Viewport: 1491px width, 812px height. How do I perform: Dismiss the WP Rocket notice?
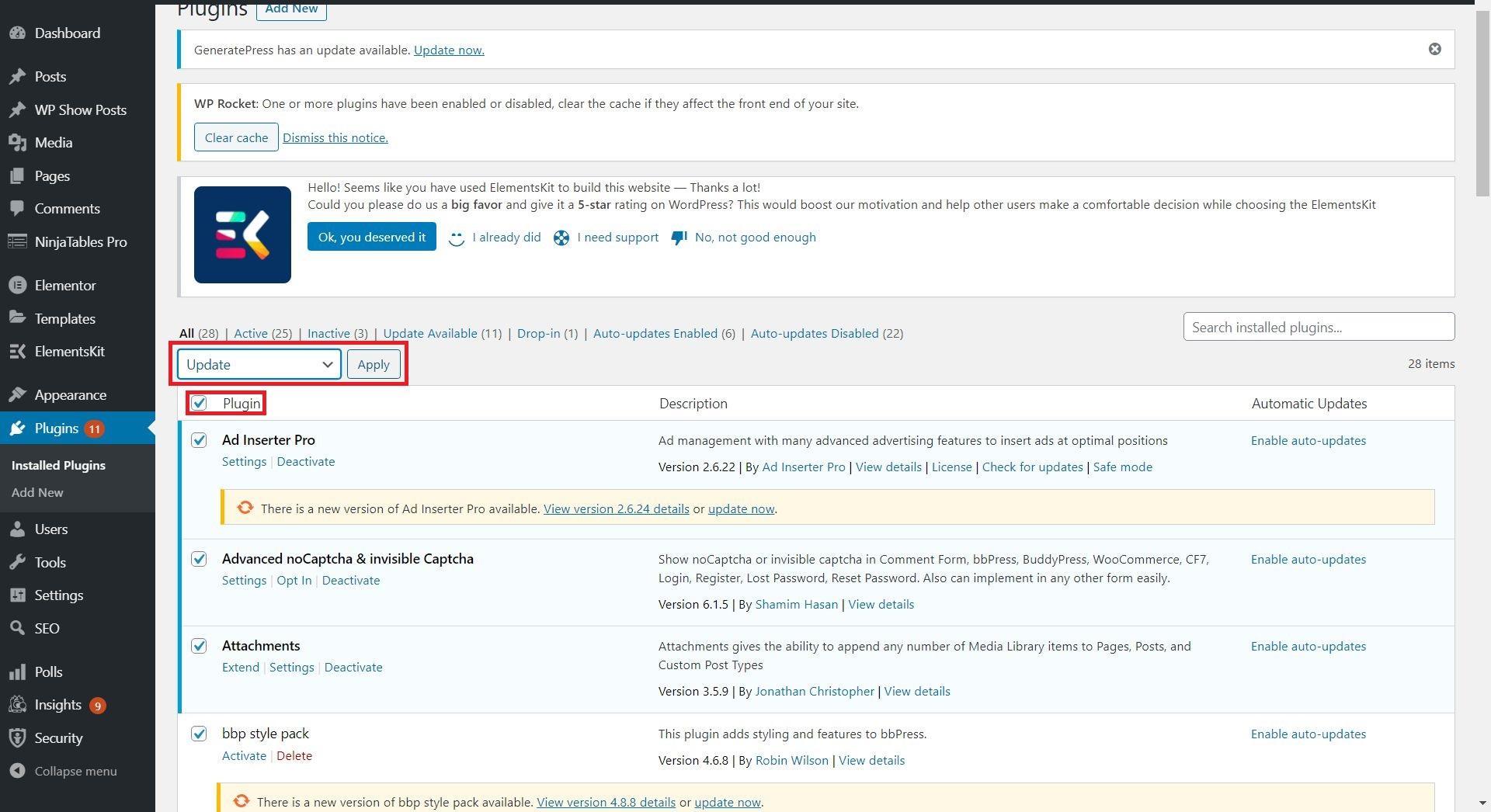(335, 137)
